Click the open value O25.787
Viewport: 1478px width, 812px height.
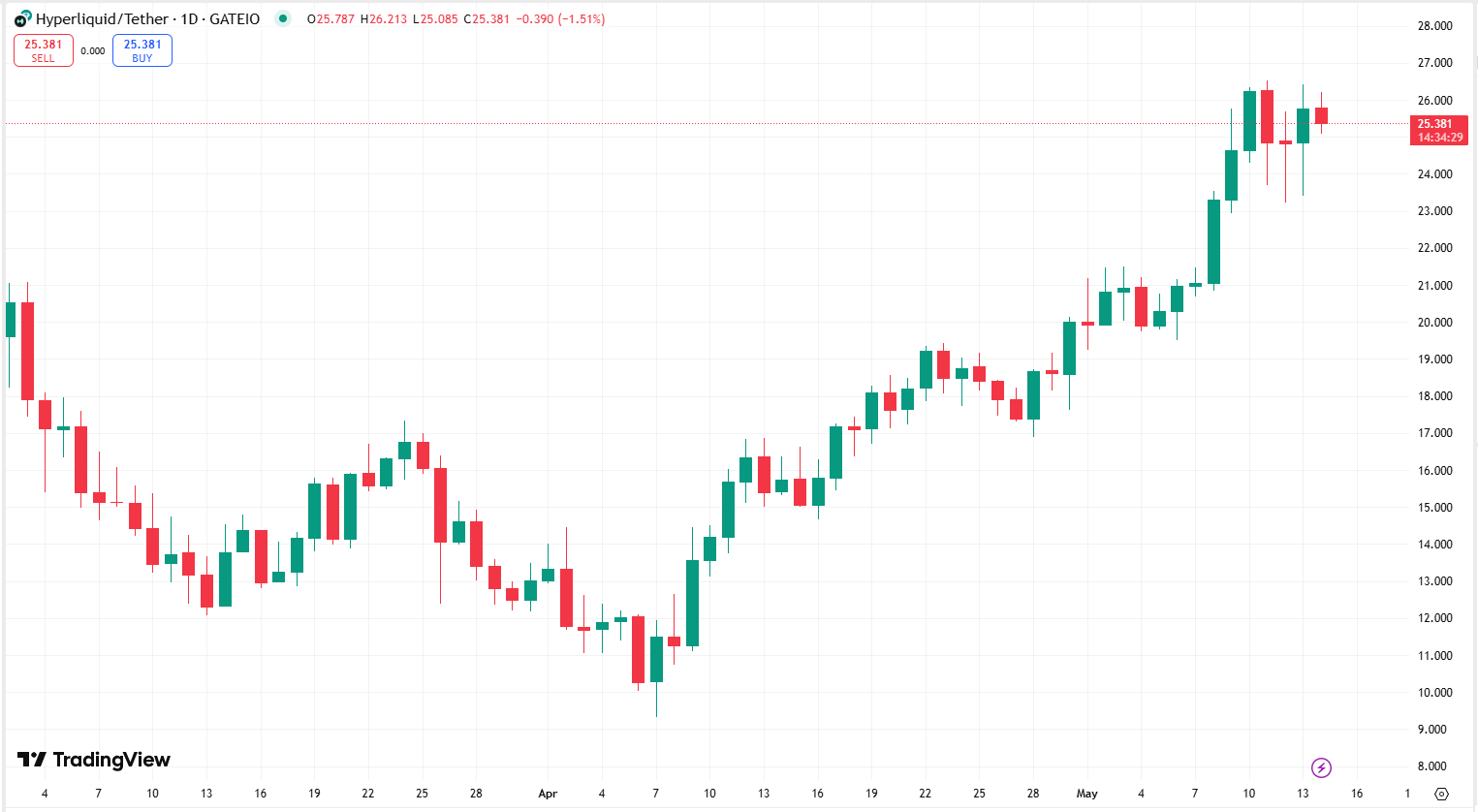pyautogui.click(x=330, y=19)
